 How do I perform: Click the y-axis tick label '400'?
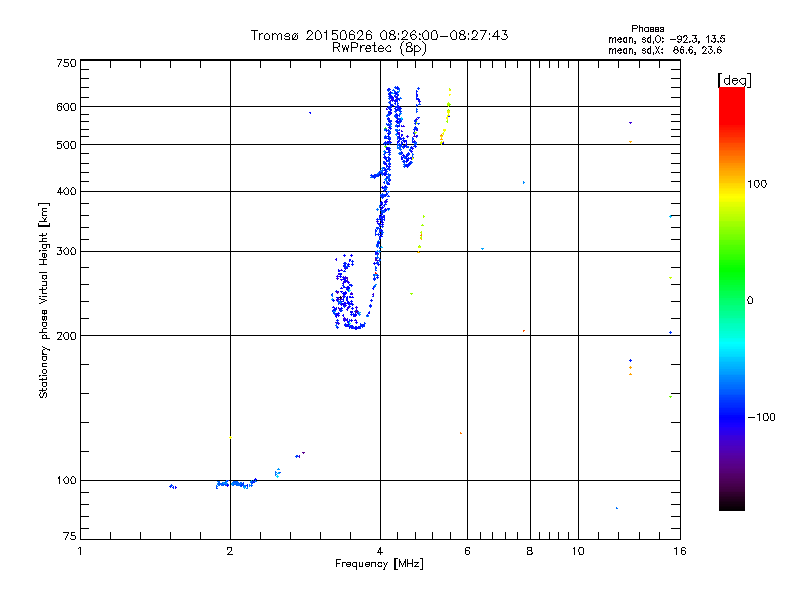click(x=66, y=192)
